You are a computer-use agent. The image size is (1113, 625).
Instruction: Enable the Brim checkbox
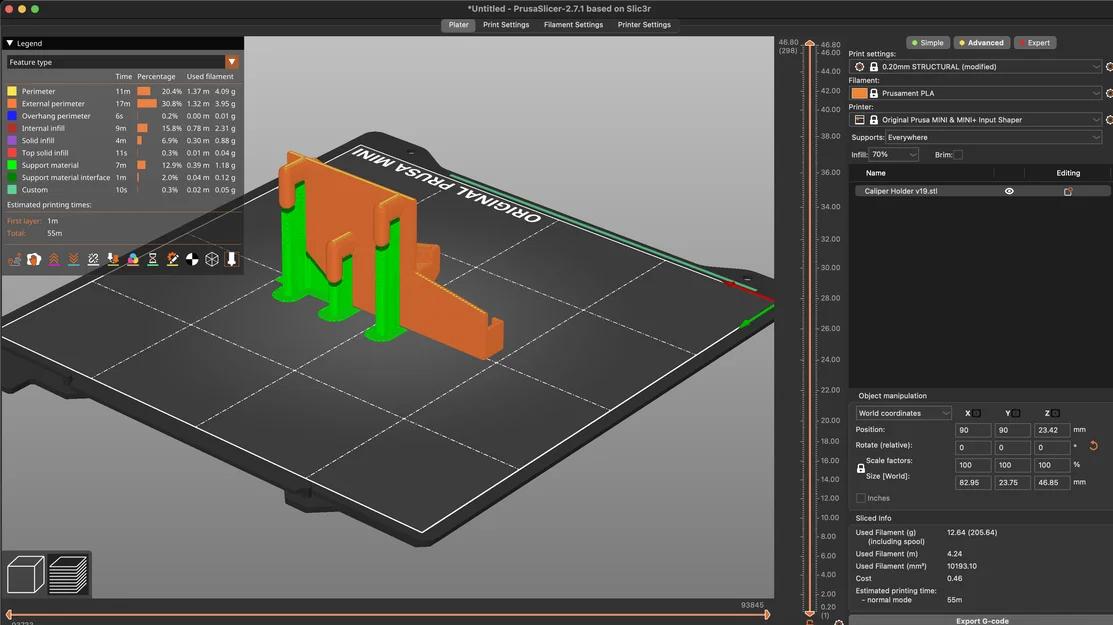(x=958, y=155)
